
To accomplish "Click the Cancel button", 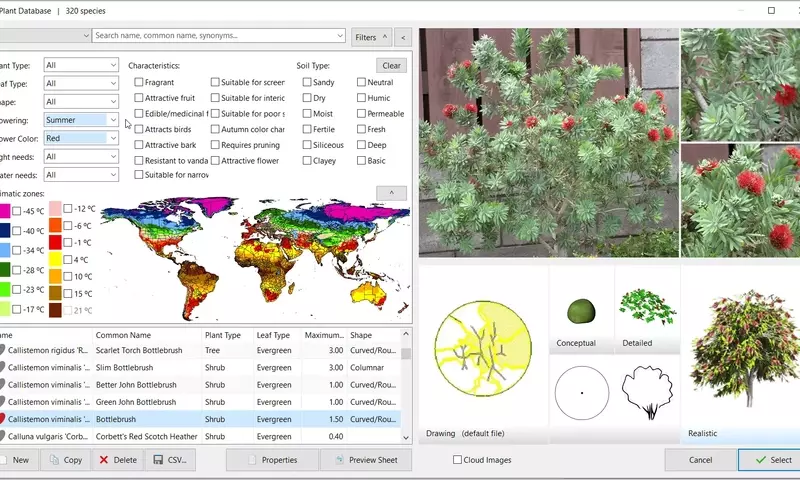I will coord(701,460).
